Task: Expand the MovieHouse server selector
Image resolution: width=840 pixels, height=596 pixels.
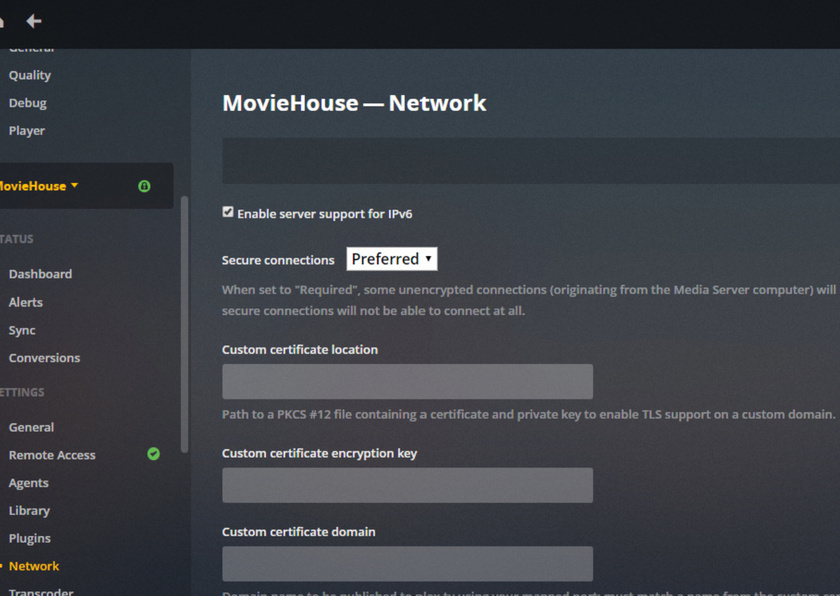Action: click(38, 186)
